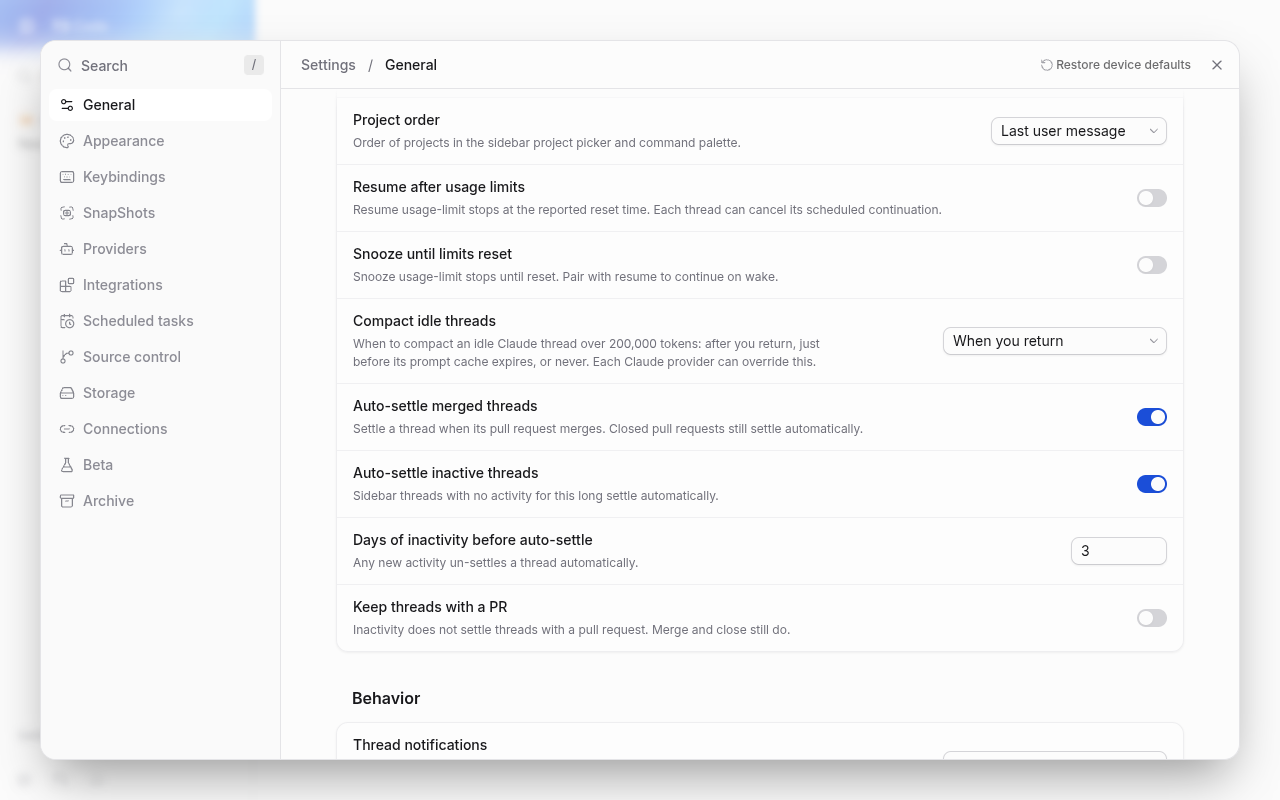Open the Compact idle threads dropdown
The height and width of the screenshot is (800, 1280).
point(1055,341)
